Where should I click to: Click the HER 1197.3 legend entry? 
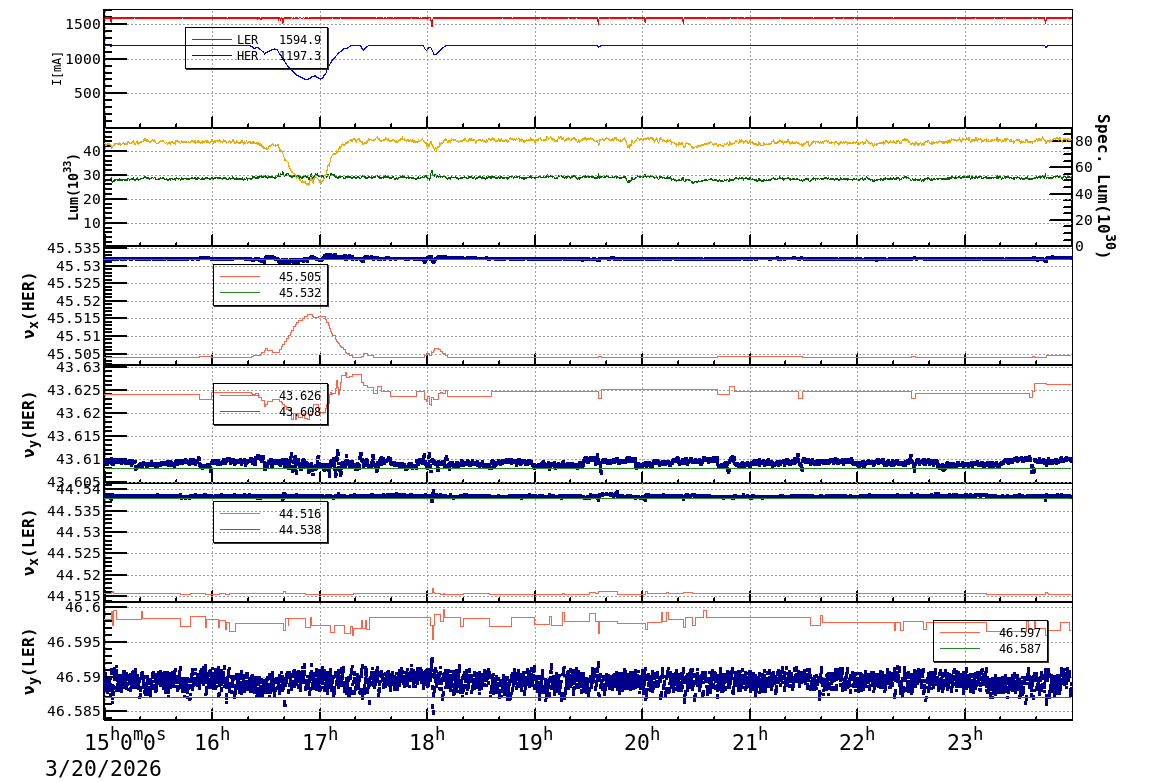tap(256, 56)
